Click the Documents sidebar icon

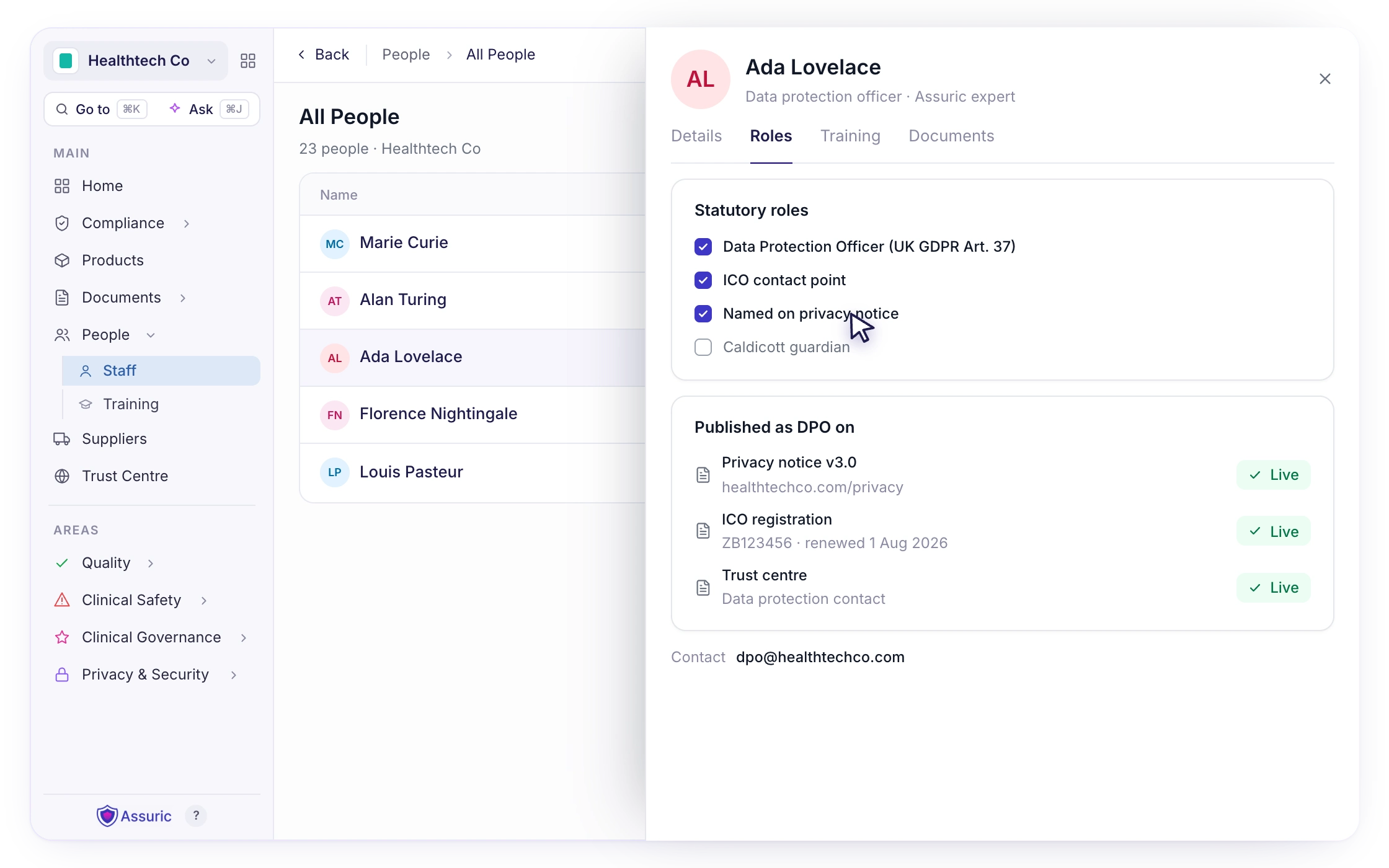(62, 298)
